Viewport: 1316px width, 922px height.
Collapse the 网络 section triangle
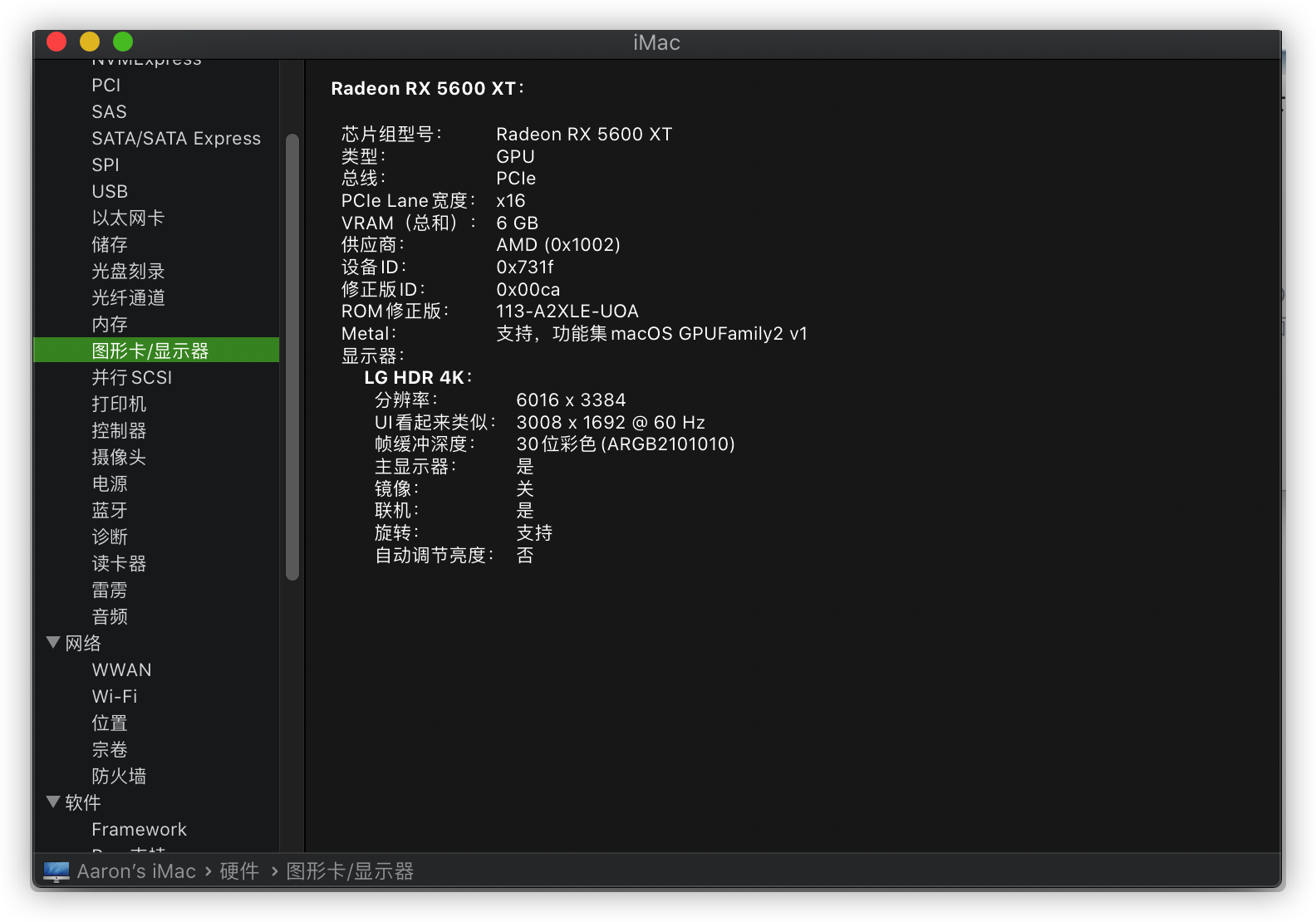coord(53,642)
